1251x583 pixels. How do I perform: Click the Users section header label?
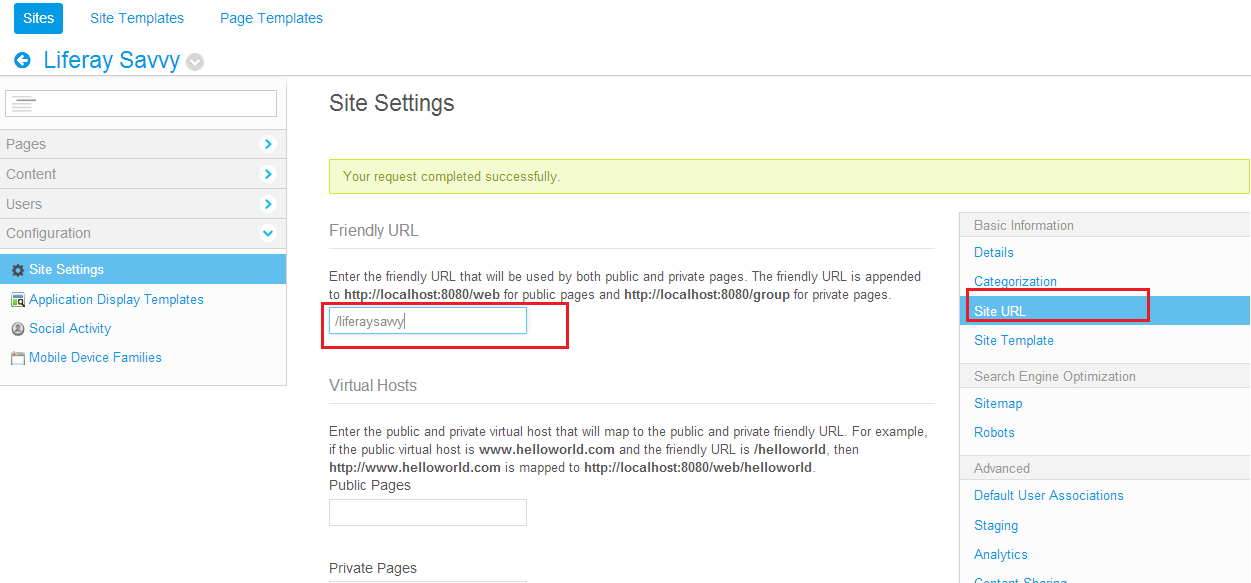(x=24, y=204)
